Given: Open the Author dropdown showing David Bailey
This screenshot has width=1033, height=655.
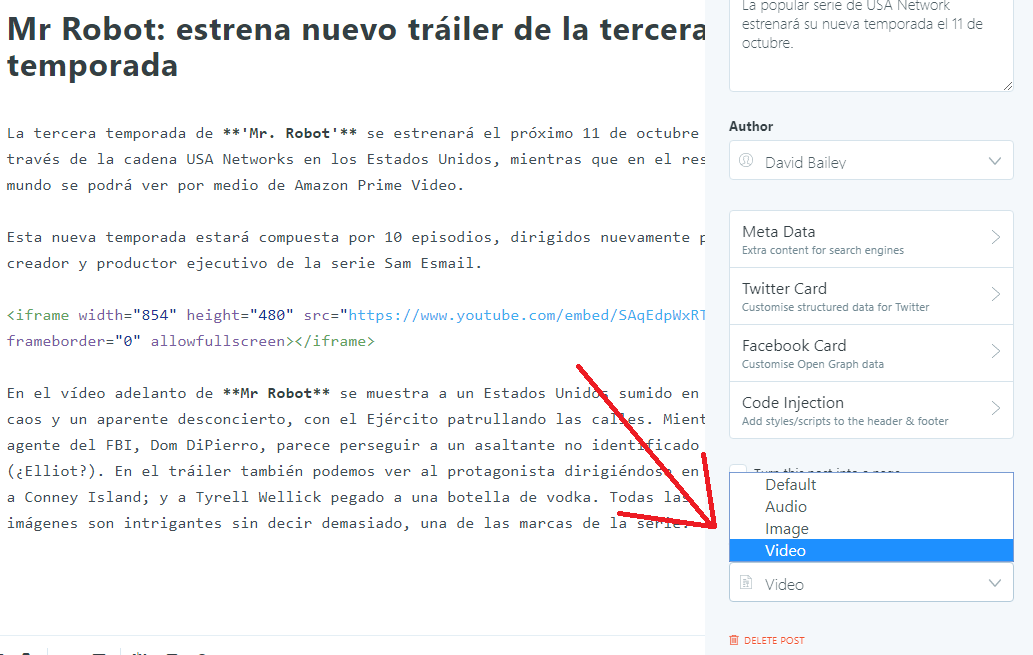Looking at the screenshot, I should tap(871, 160).
